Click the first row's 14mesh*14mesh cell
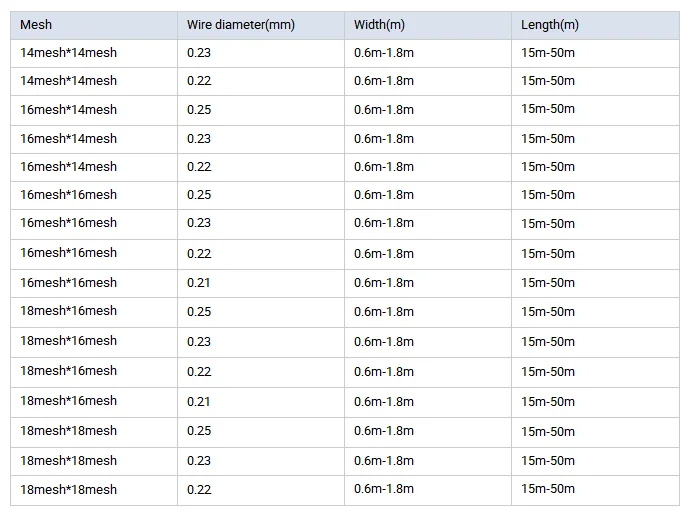The image size is (695, 514). click(68, 52)
